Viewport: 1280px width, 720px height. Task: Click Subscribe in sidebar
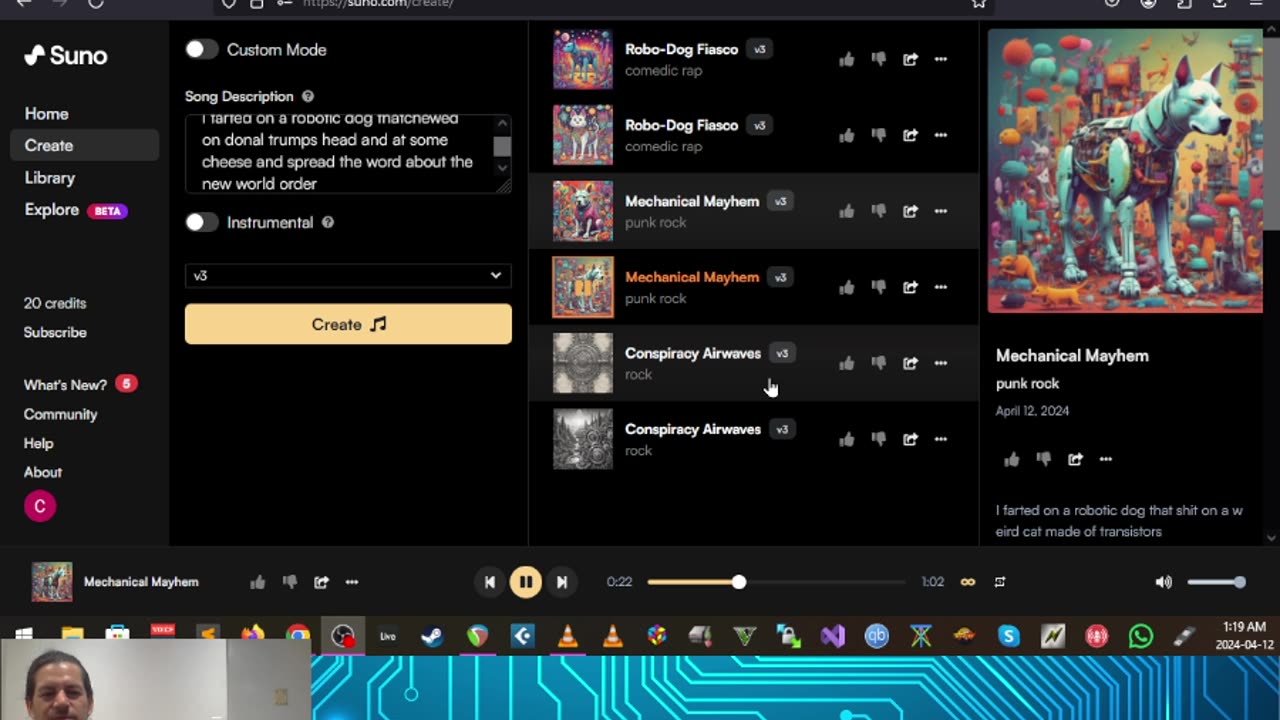coord(55,332)
